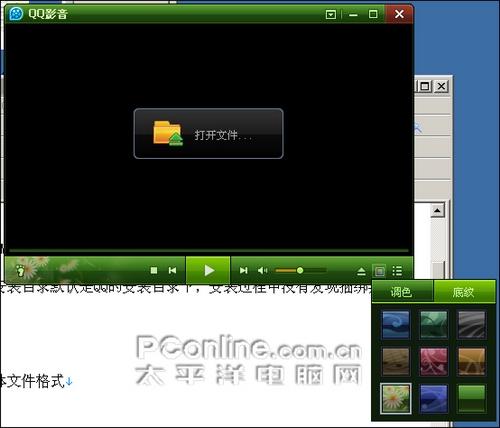The width and height of the screenshot is (500, 428).
Task: Start playback with the large play button
Action: [x=208, y=270]
